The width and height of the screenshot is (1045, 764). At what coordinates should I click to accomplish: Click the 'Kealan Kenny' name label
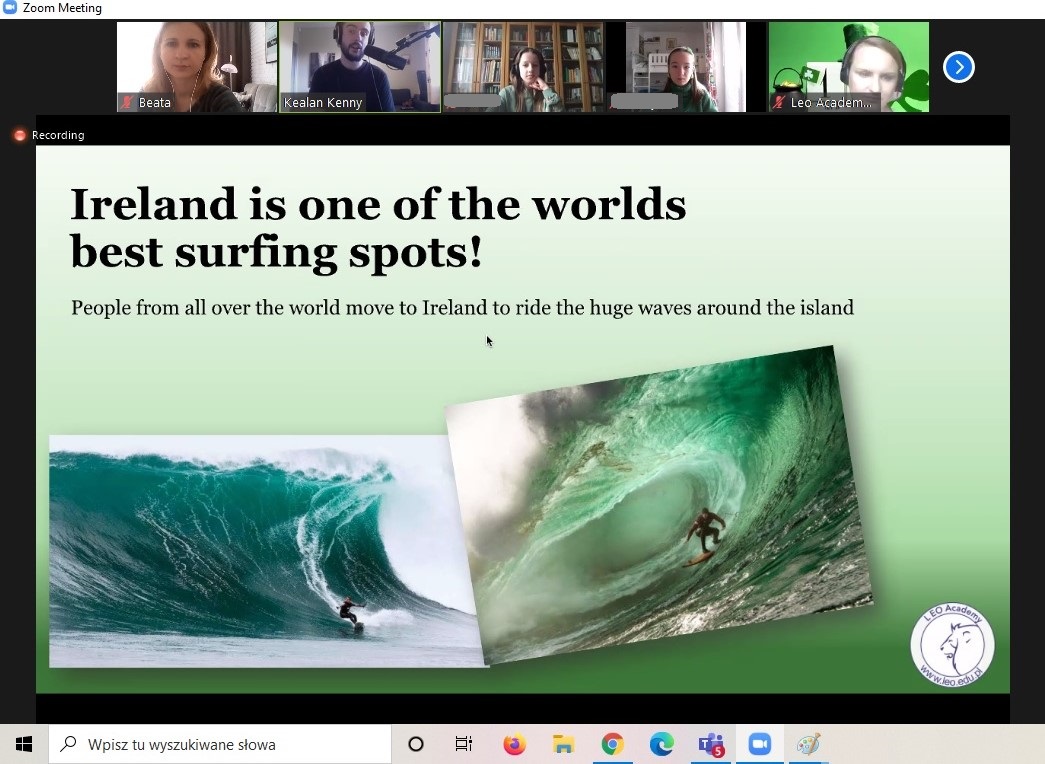323,103
